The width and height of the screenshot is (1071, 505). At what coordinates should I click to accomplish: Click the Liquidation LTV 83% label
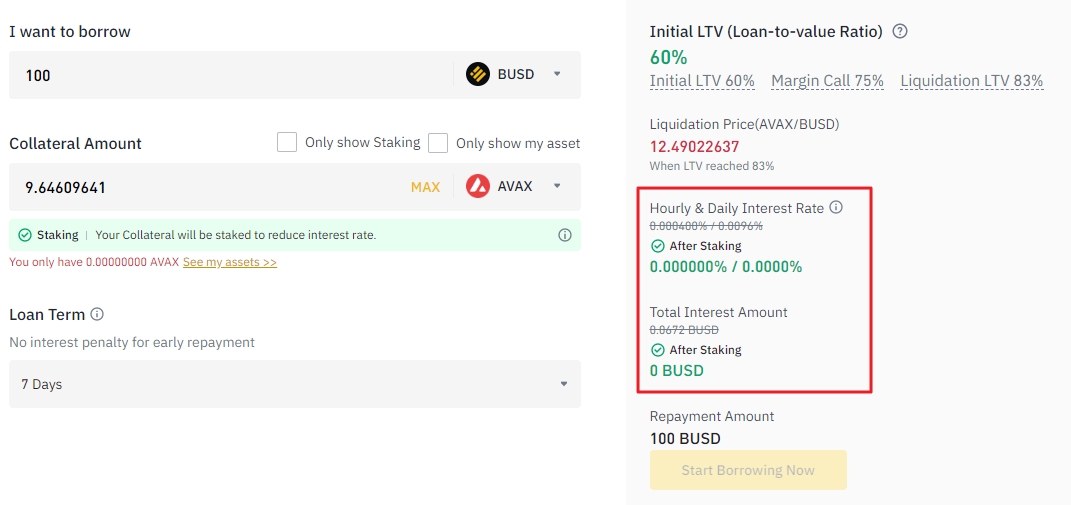[971, 81]
